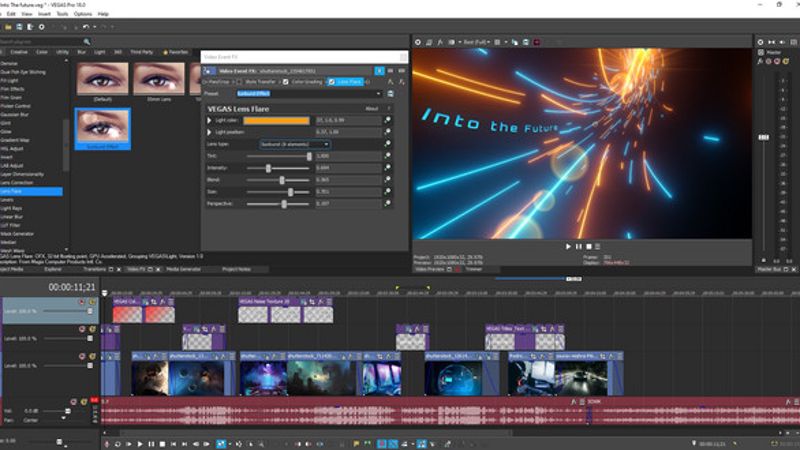Click the orange Light color swatch
800x450 pixels.
[276, 120]
